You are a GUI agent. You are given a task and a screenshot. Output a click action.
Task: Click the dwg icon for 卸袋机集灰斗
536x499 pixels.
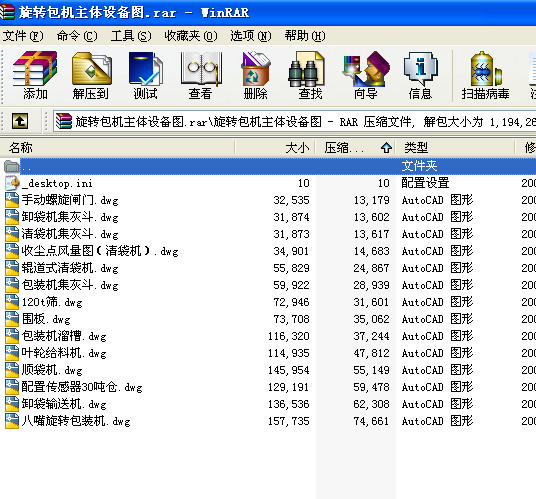(12, 217)
